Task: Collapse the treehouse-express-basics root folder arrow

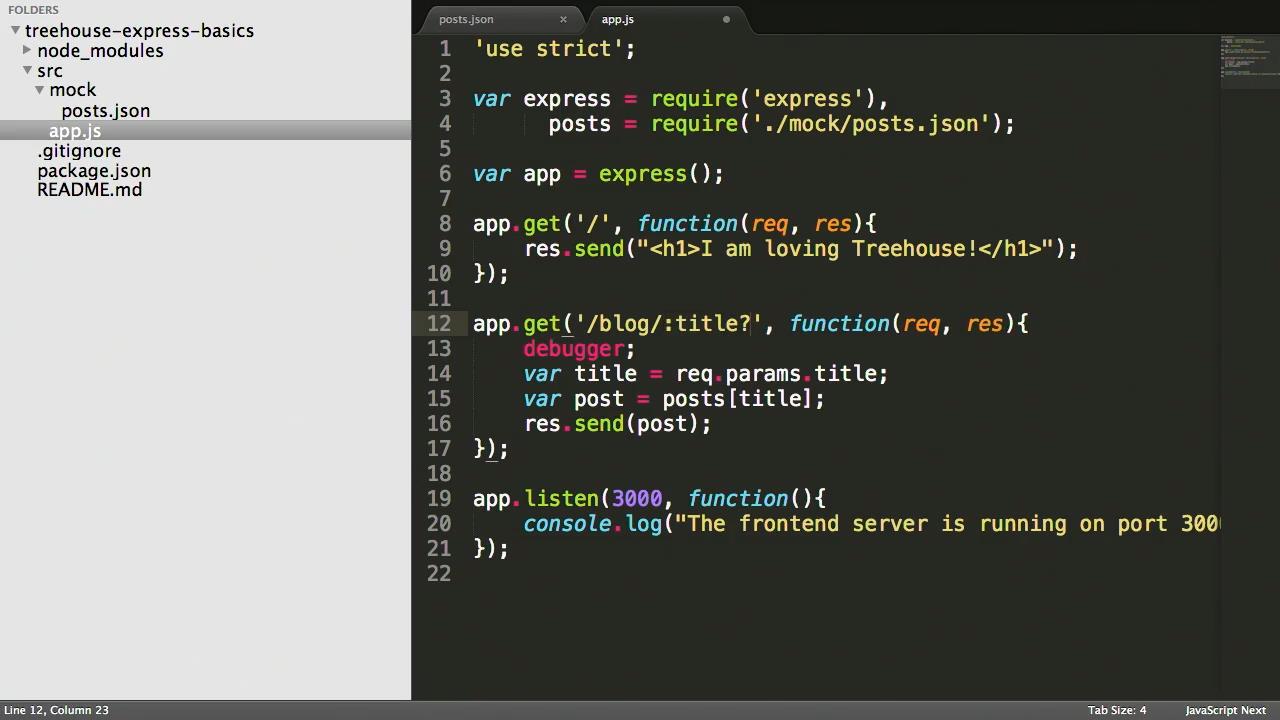Action: (x=16, y=30)
